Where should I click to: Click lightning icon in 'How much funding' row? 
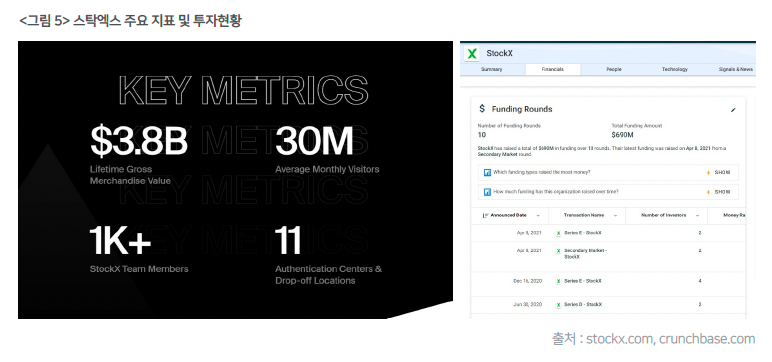click(x=708, y=192)
